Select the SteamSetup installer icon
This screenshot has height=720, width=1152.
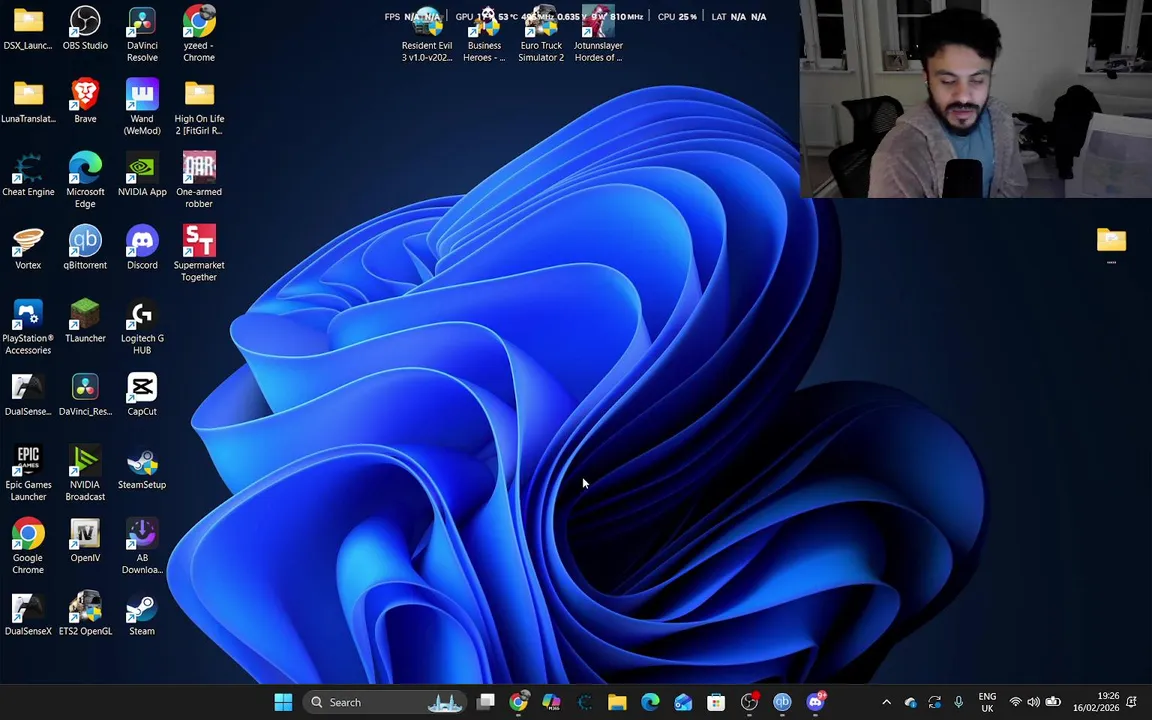142,469
